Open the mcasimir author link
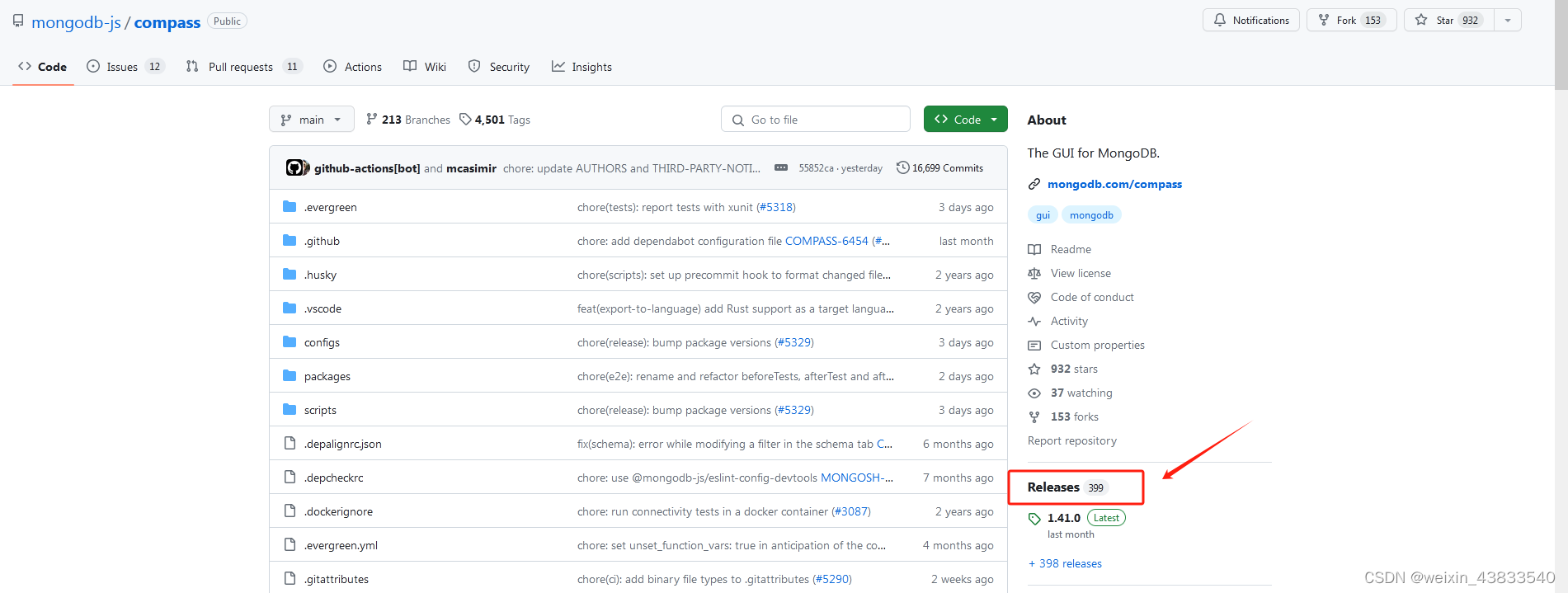 pos(471,168)
